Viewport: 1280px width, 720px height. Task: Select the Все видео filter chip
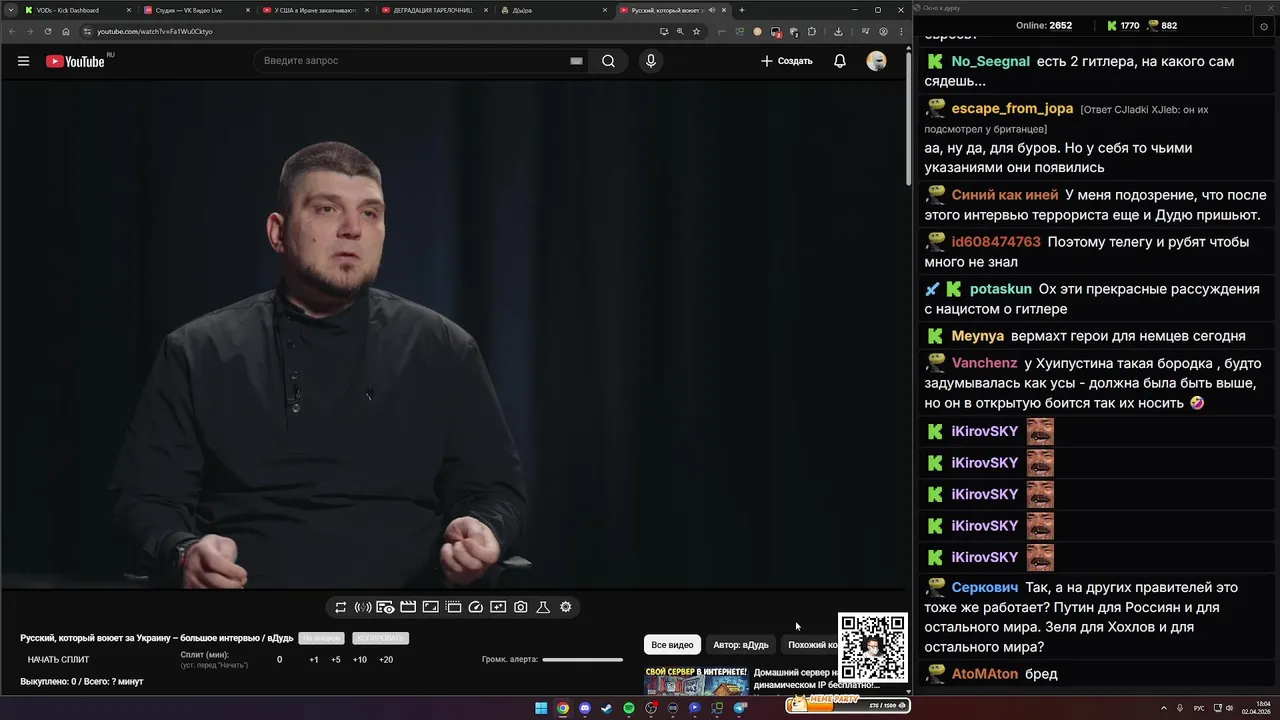[672, 645]
